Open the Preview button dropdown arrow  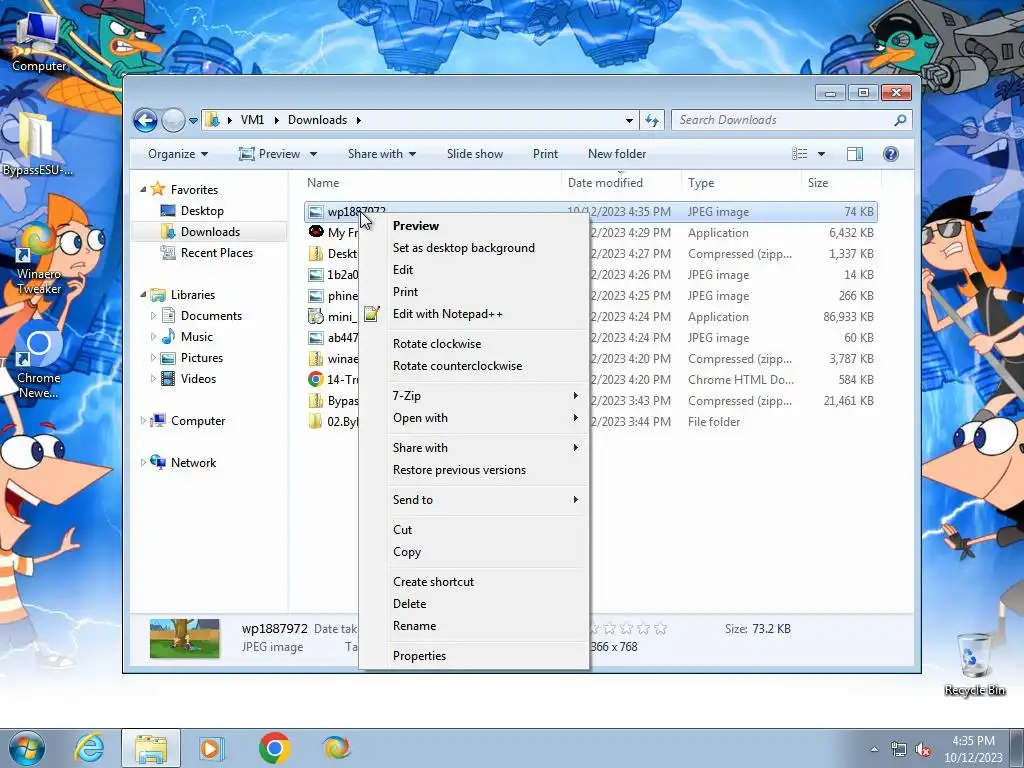tap(313, 154)
